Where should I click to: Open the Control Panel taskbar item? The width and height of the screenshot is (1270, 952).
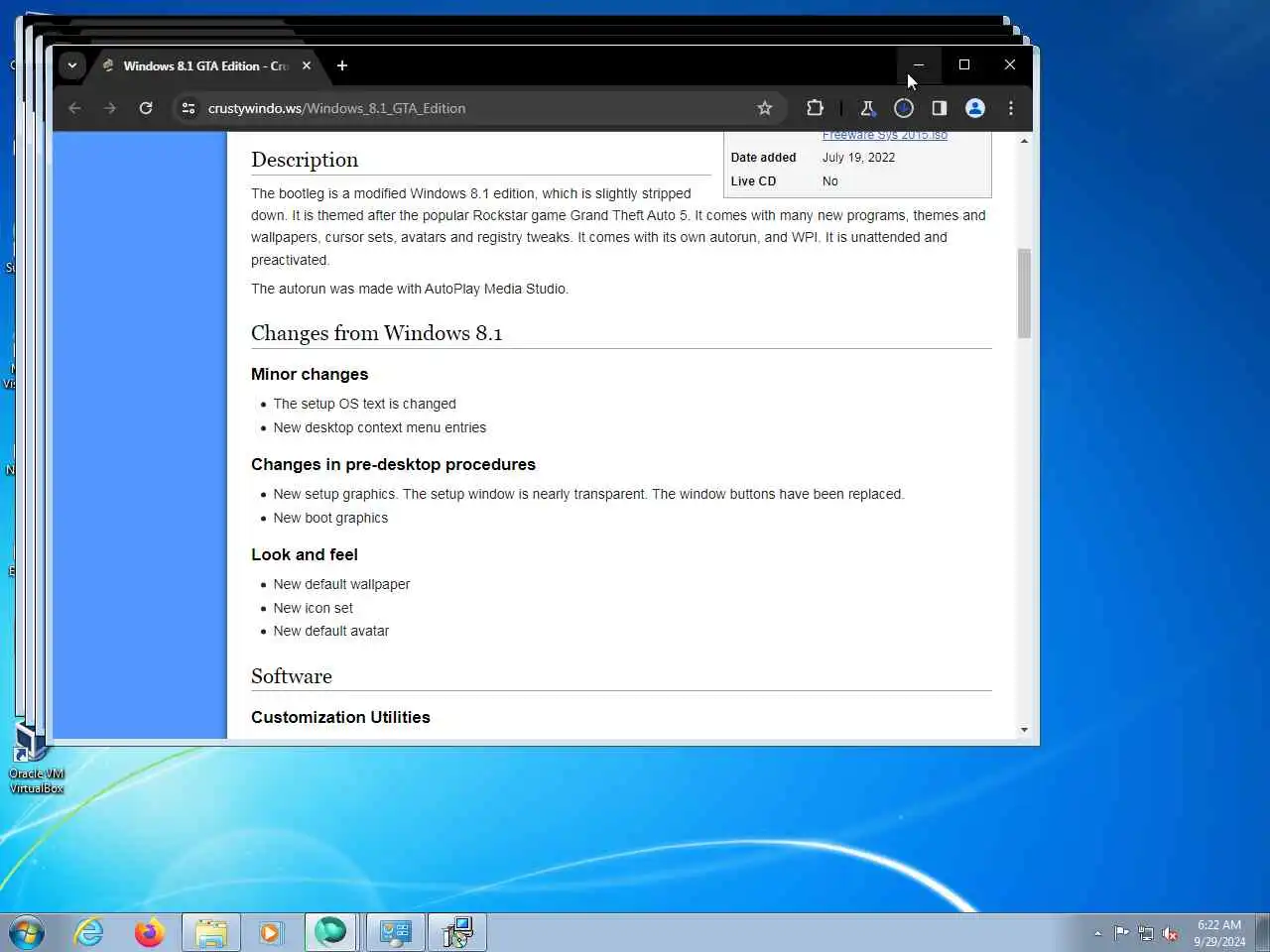[395, 932]
